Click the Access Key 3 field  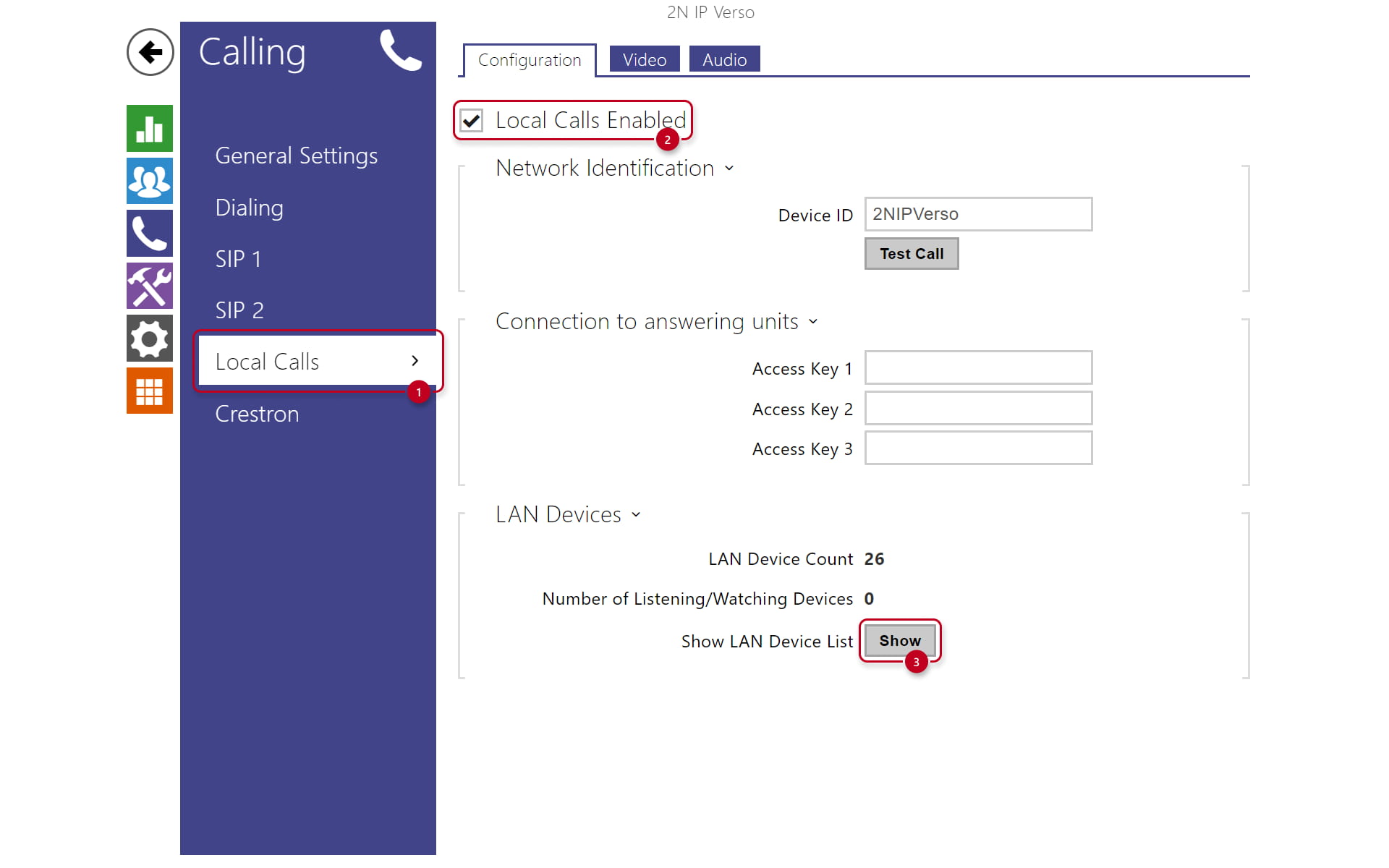pos(978,448)
